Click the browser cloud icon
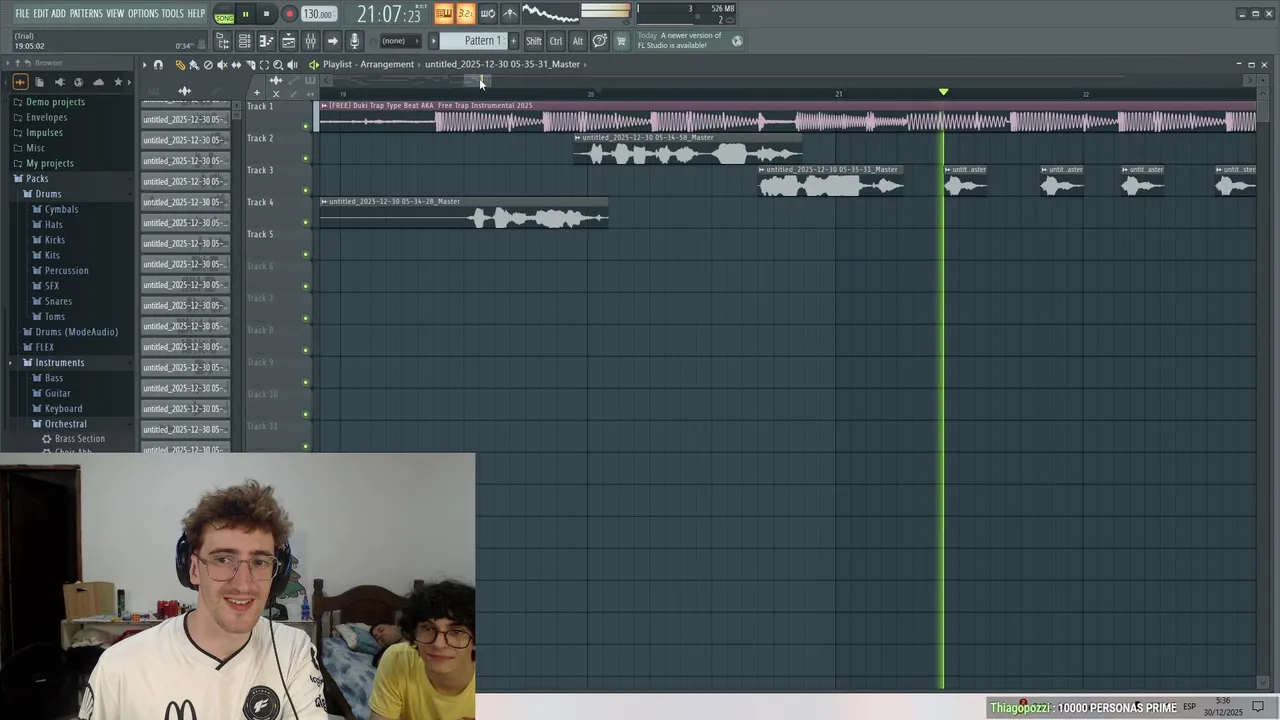1280x720 pixels. click(x=98, y=82)
